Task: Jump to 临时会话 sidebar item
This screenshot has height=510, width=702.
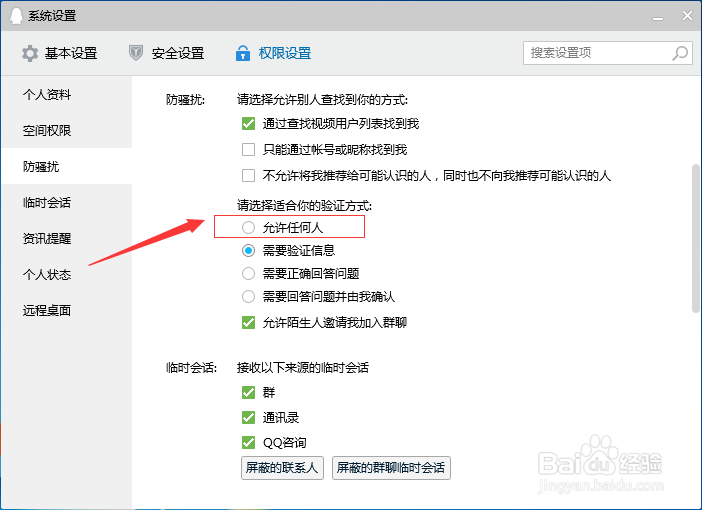Action: [67, 202]
